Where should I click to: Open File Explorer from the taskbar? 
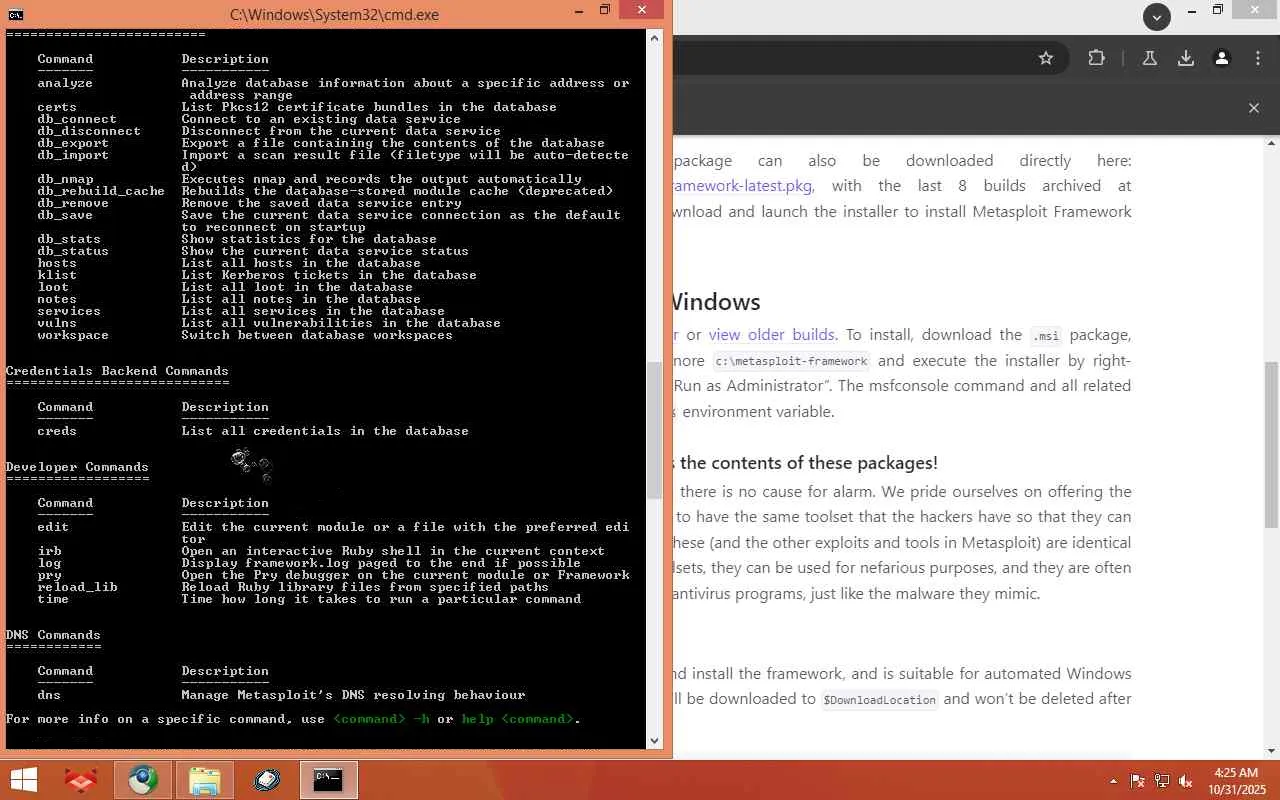click(x=204, y=780)
